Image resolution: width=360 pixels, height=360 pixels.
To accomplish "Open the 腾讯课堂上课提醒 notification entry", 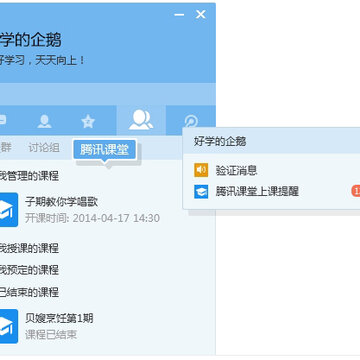I will click(257, 192).
